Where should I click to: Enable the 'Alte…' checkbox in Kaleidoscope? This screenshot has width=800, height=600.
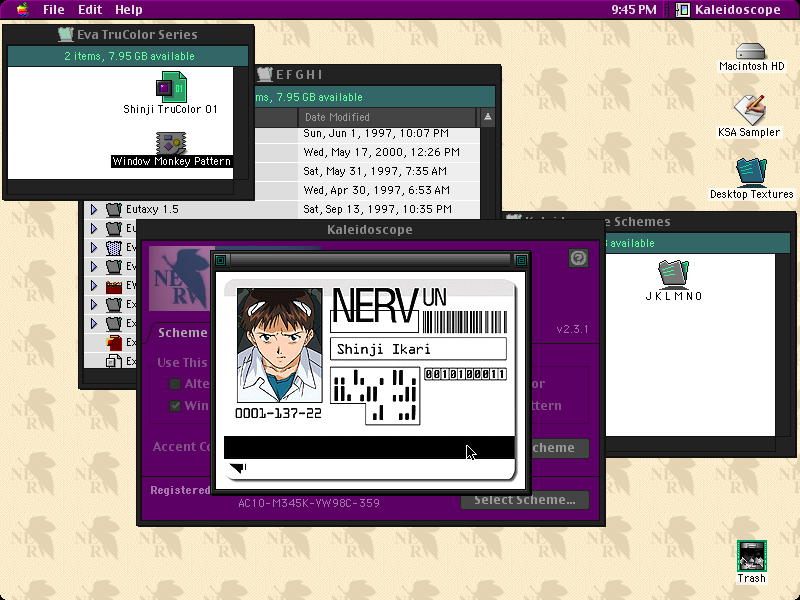[x=175, y=384]
